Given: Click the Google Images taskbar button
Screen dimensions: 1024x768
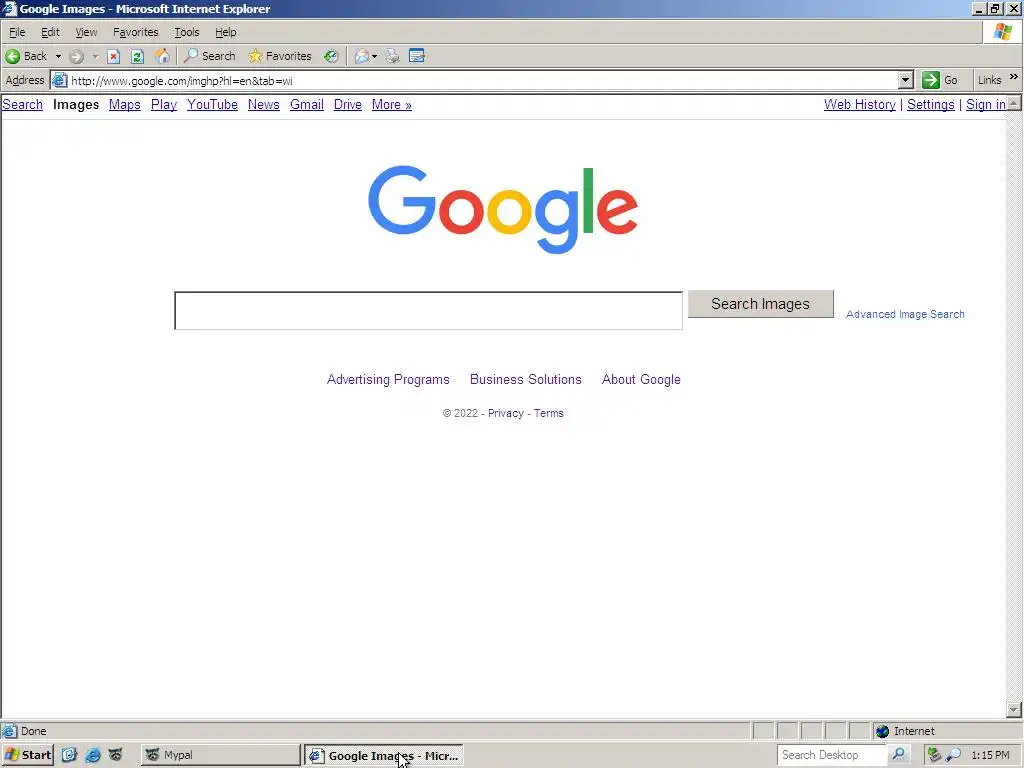Looking at the screenshot, I should tap(384, 756).
